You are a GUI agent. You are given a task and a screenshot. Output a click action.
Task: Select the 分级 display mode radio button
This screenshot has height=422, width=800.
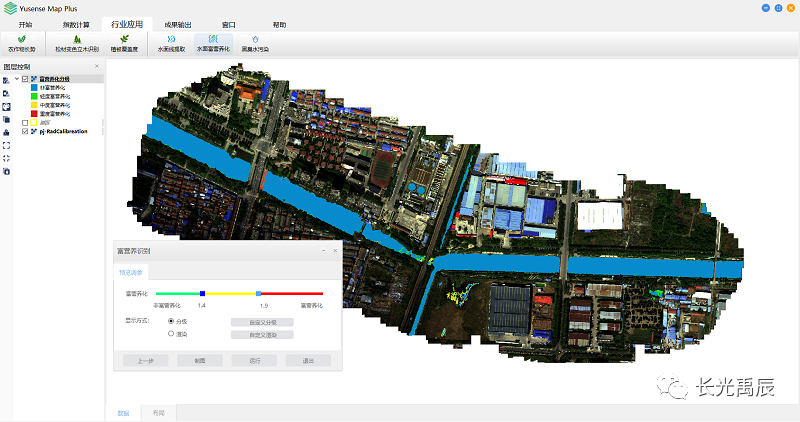(171, 321)
